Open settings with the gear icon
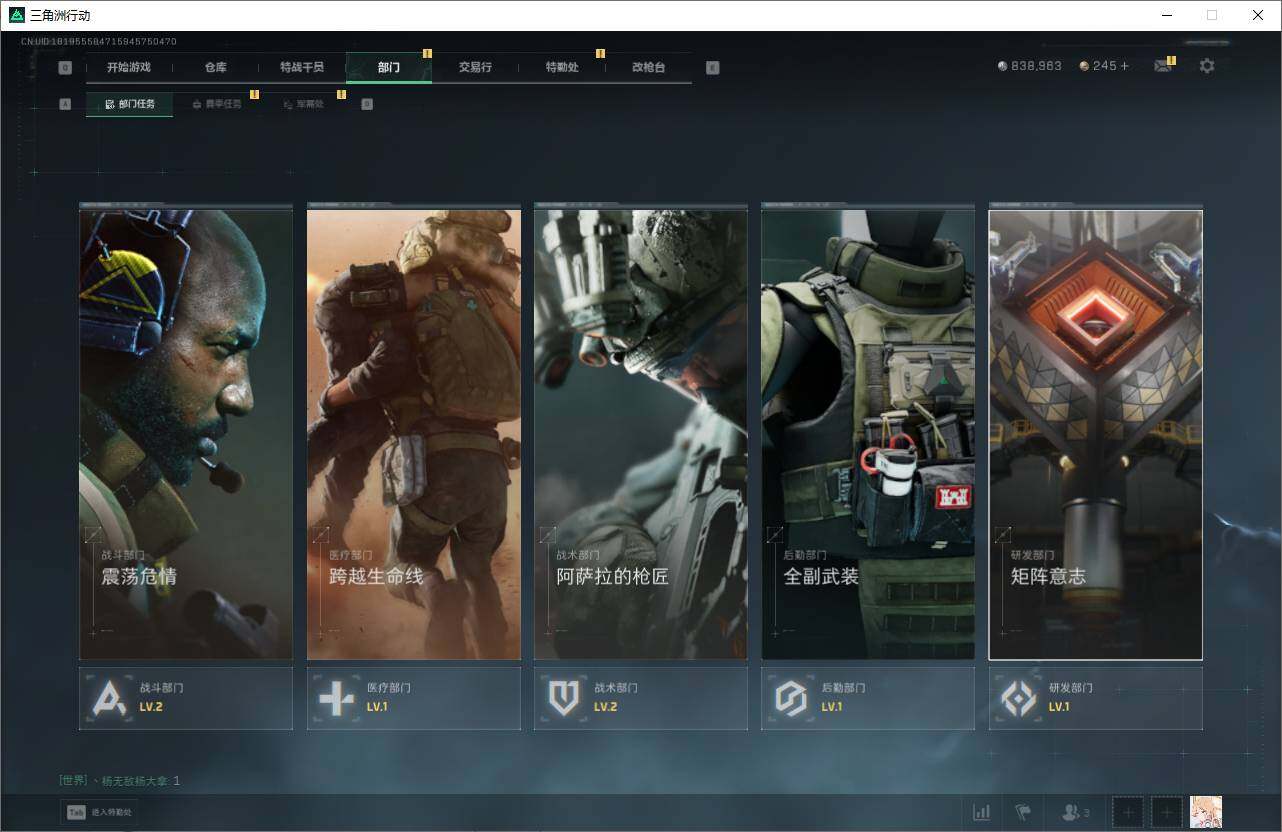 click(1207, 66)
